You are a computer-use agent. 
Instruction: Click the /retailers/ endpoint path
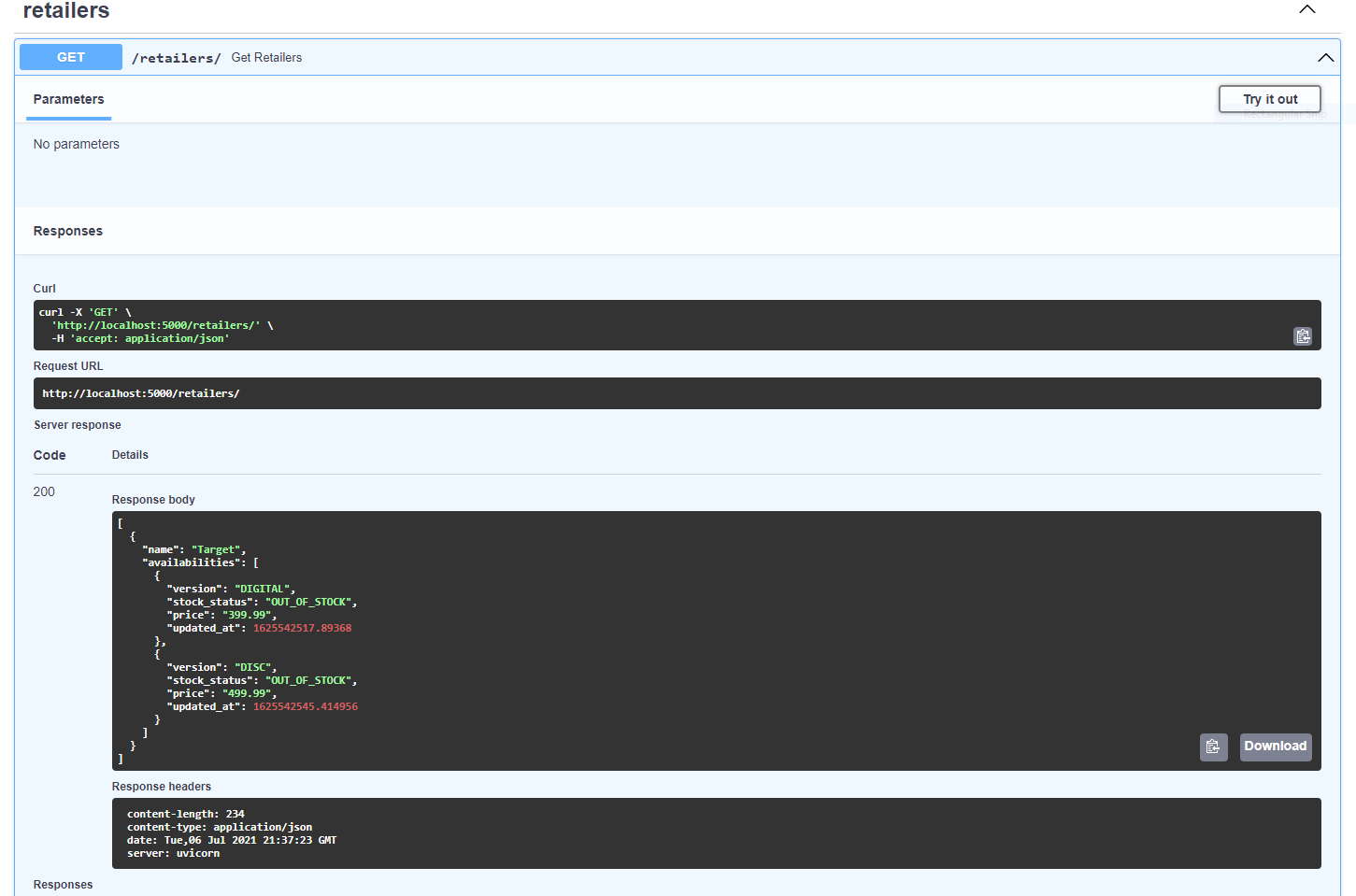[176, 58]
